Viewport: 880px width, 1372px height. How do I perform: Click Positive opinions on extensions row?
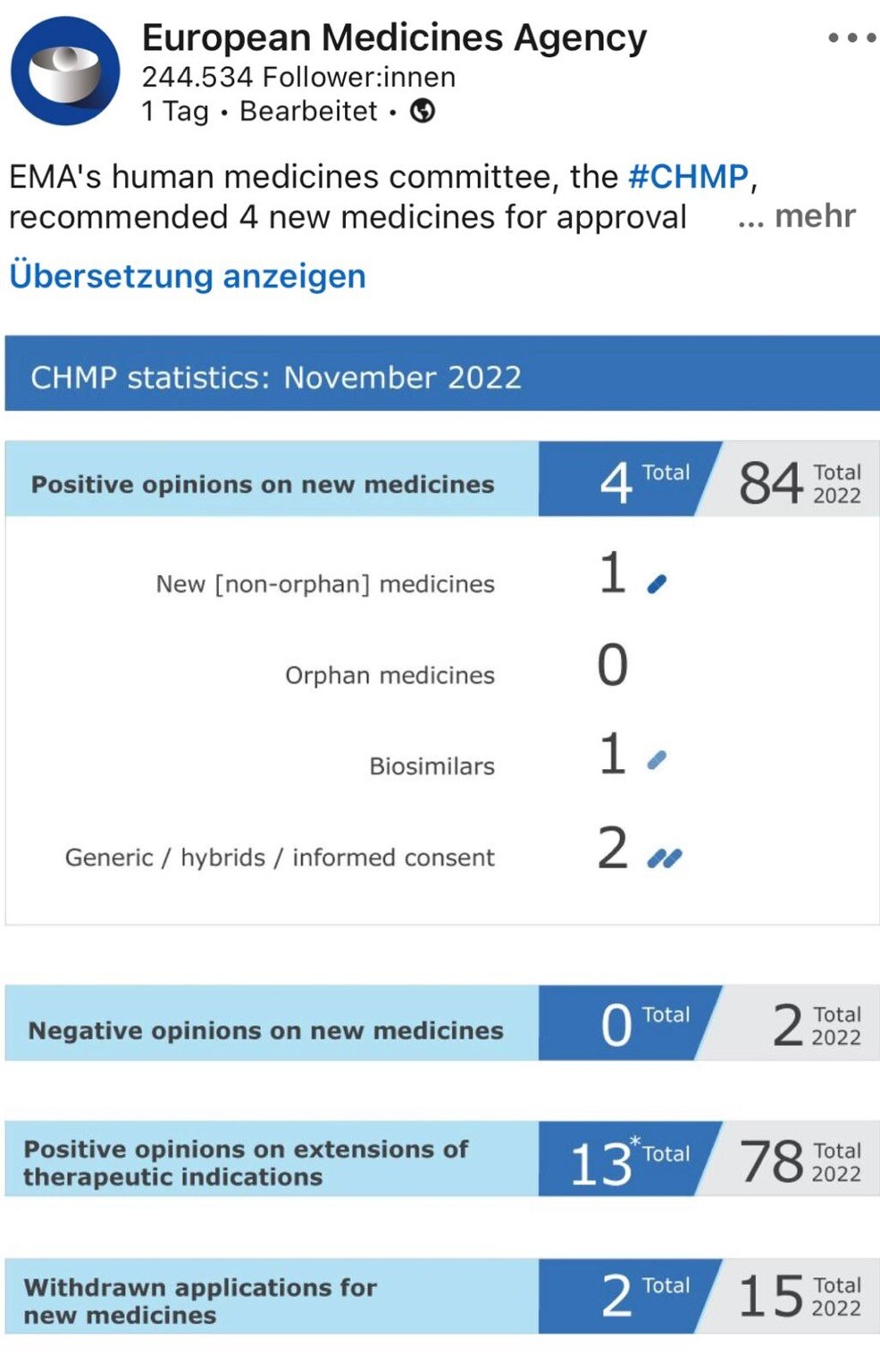click(246, 1162)
